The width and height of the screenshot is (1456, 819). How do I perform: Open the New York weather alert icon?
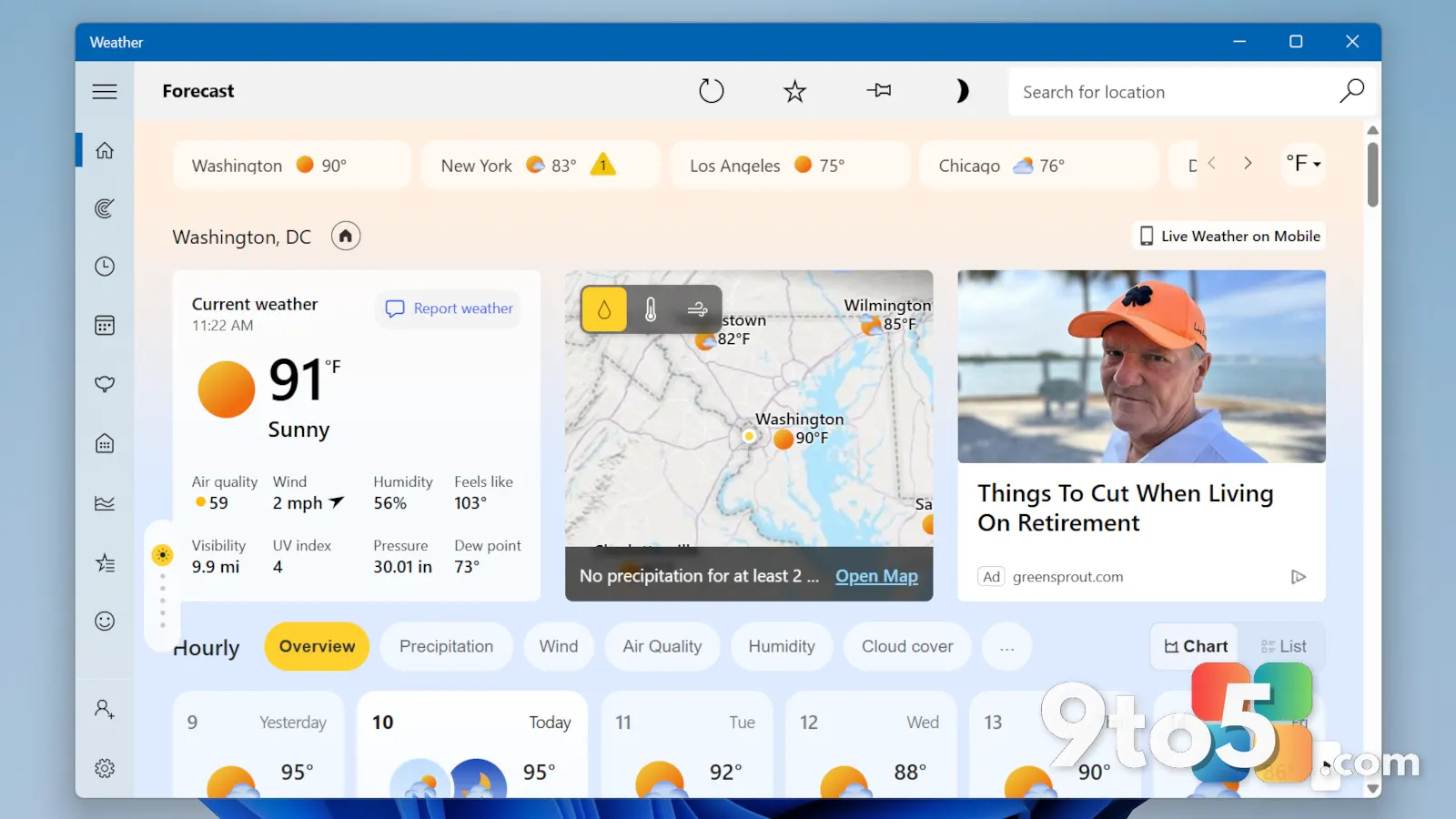[602, 165]
